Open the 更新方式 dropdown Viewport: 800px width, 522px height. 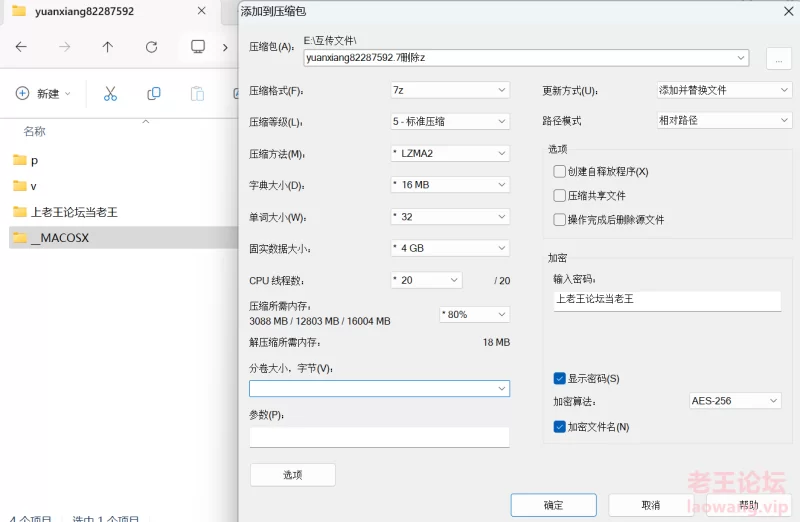723,90
